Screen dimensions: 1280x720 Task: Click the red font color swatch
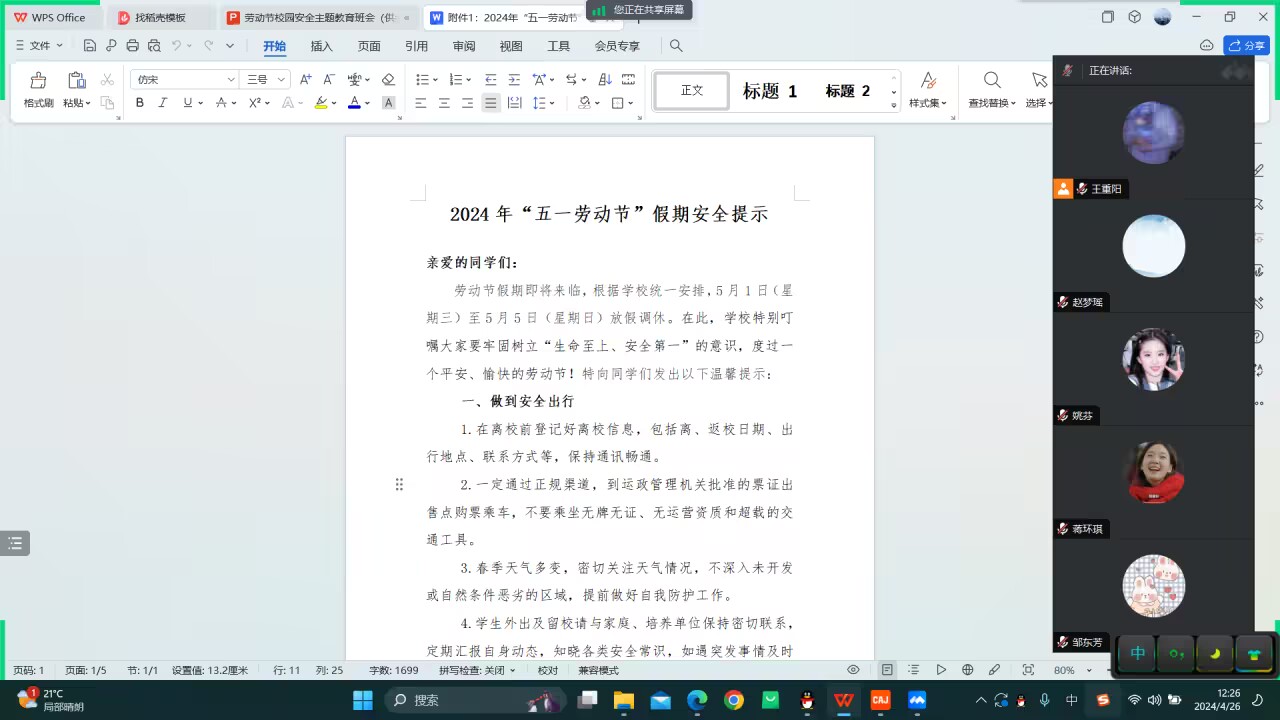354,103
